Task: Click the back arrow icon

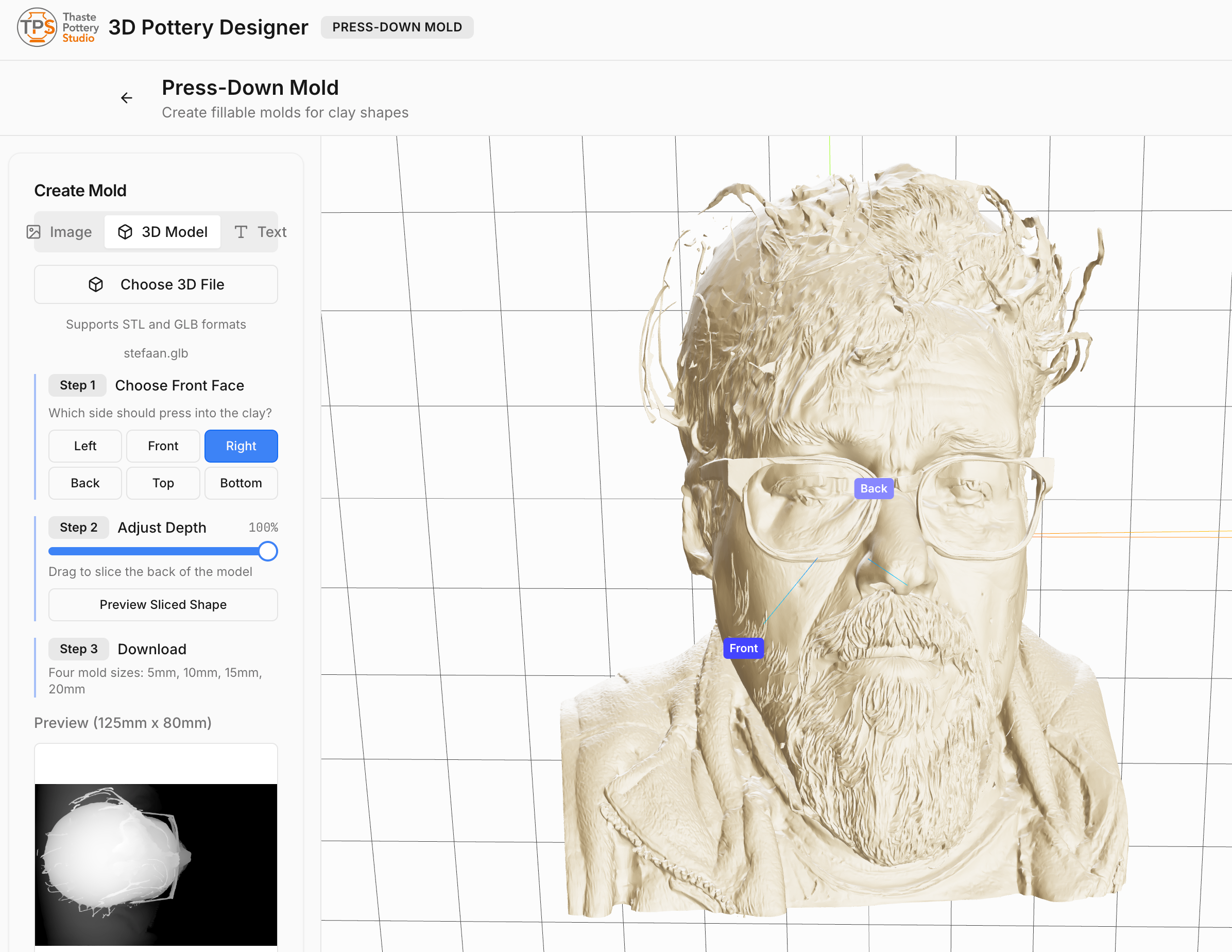Action: [126, 98]
